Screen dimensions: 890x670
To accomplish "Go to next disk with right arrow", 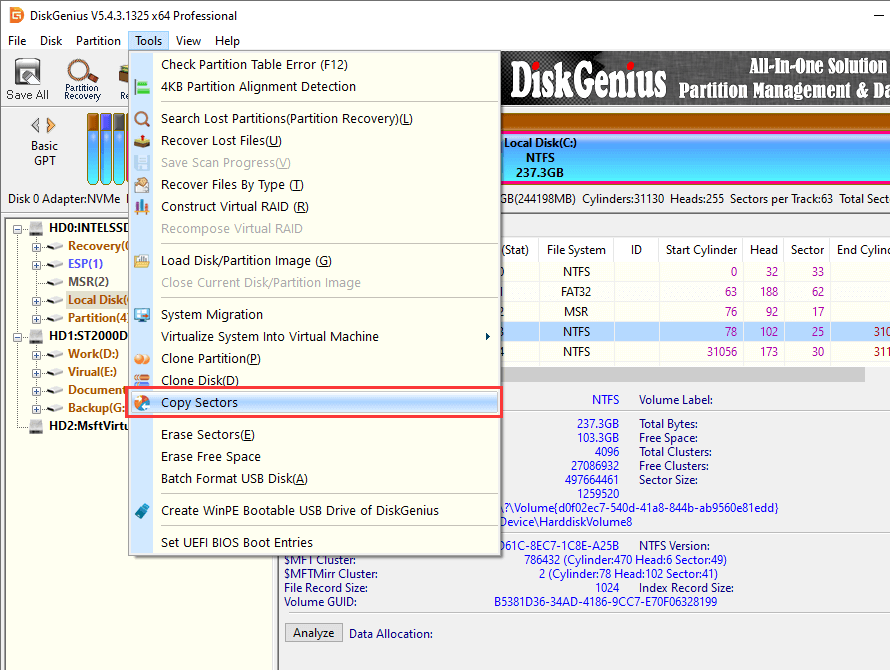I will click(x=51, y=125).
